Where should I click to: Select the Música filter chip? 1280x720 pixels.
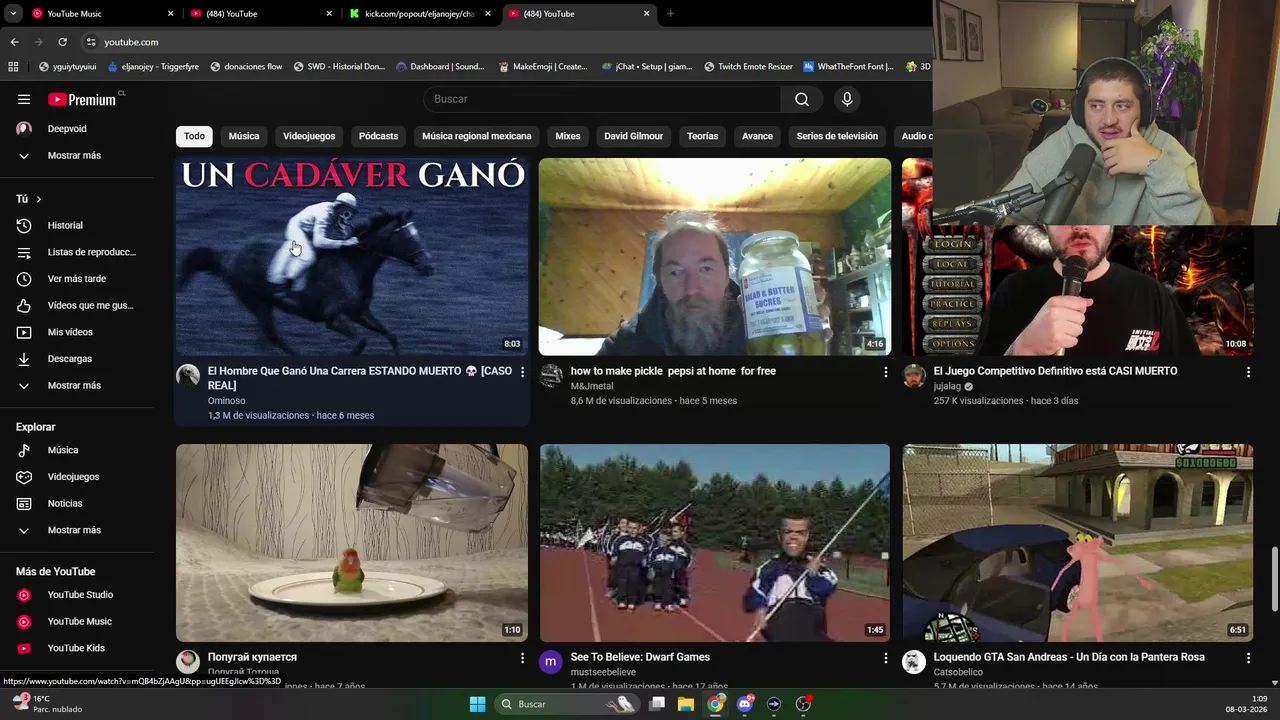[x=244, y=136]
